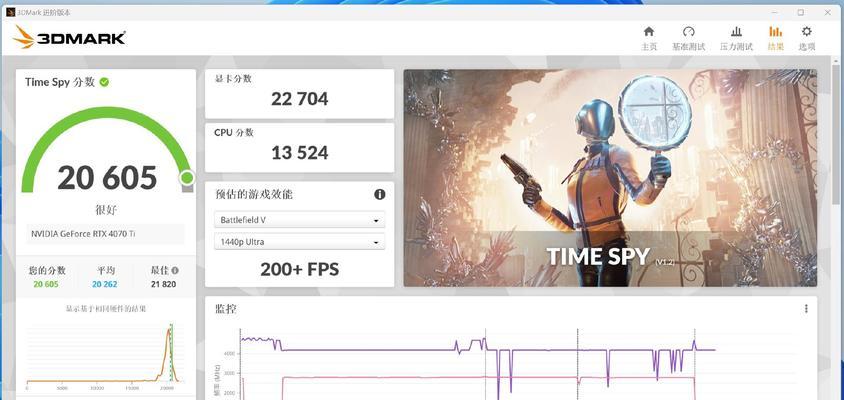Viewport: 844px width, 400px height.
Task: Click the info icon beside 预估的游戏效能
Action: click(x=379, y=194)
